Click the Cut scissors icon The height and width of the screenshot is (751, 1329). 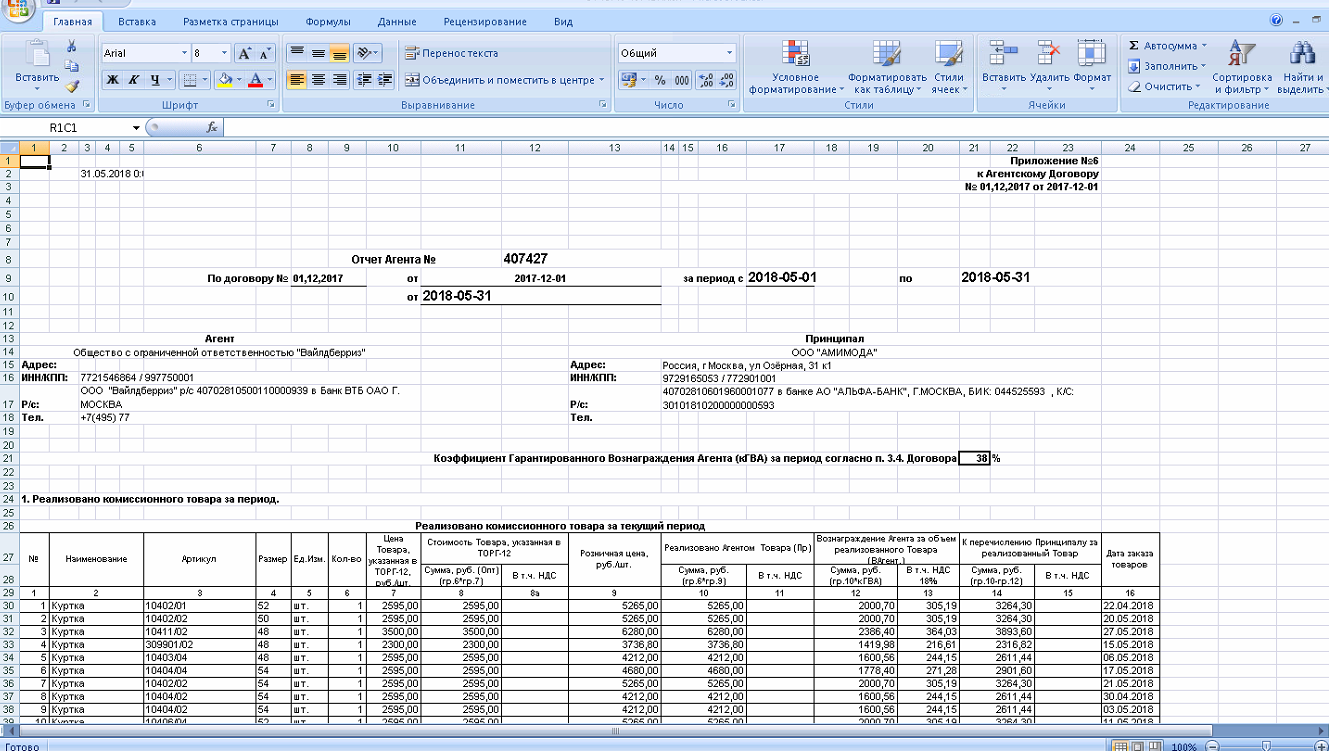72,46
